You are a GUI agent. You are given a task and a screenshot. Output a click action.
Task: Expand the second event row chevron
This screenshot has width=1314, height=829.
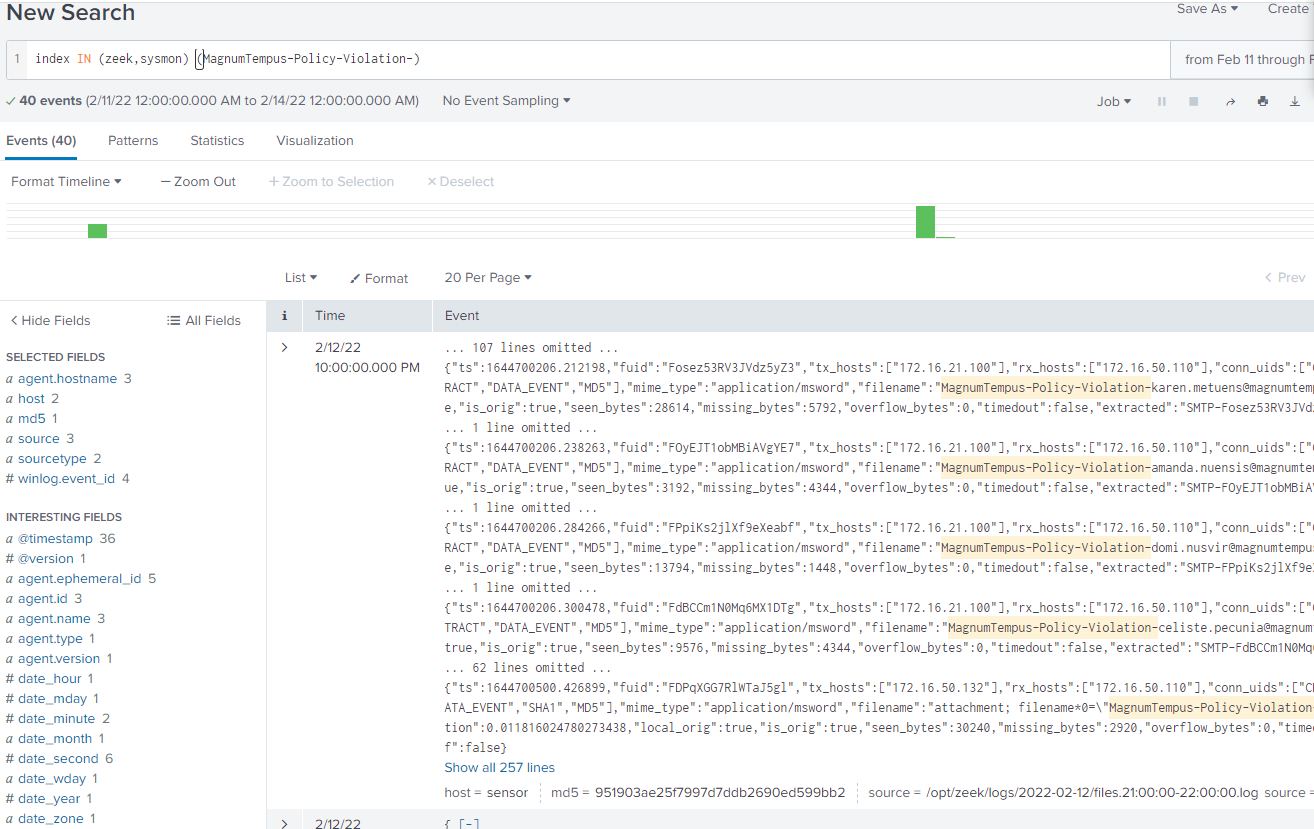click(285, 823)
